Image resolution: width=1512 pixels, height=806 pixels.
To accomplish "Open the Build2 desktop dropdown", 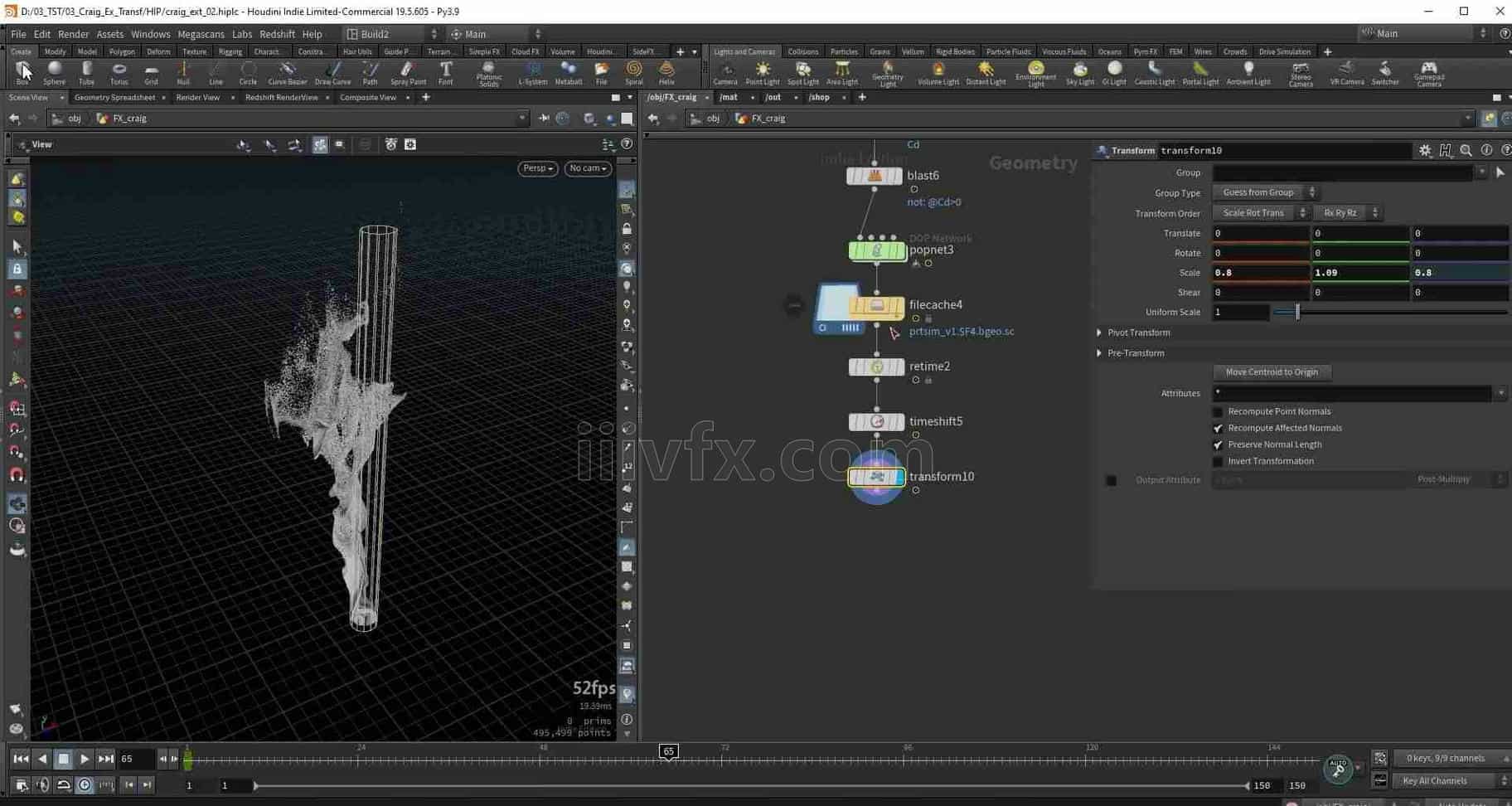I will click(x=391, y=34).
